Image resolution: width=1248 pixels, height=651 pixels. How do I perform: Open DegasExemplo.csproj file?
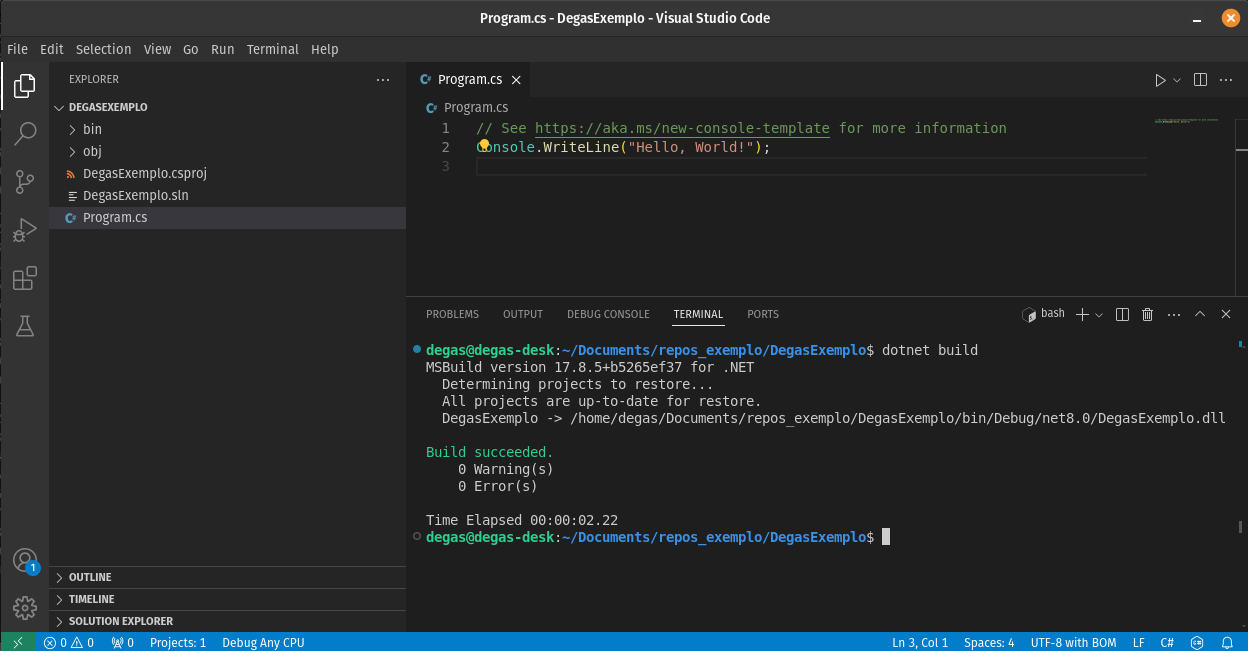click(x=228, y=173)
